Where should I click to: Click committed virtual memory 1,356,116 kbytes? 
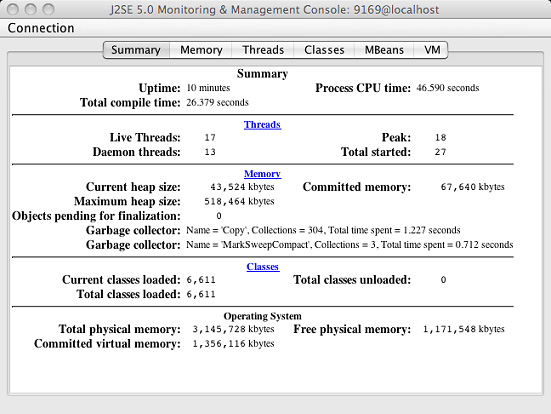(233, 344)
